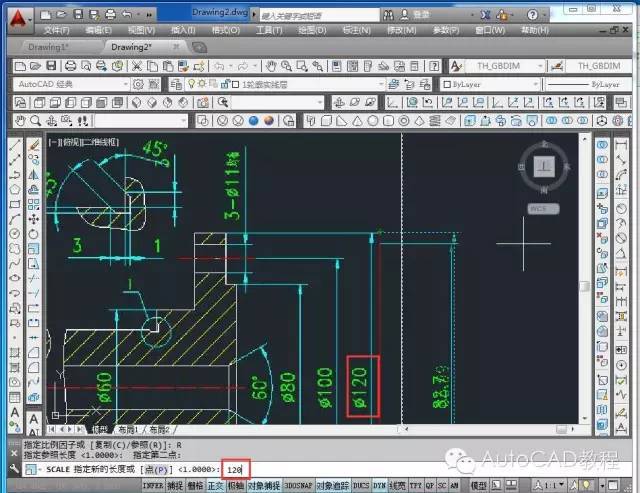
Task: Select the Array tool in Modify toolbar
Action: (33, 204)
